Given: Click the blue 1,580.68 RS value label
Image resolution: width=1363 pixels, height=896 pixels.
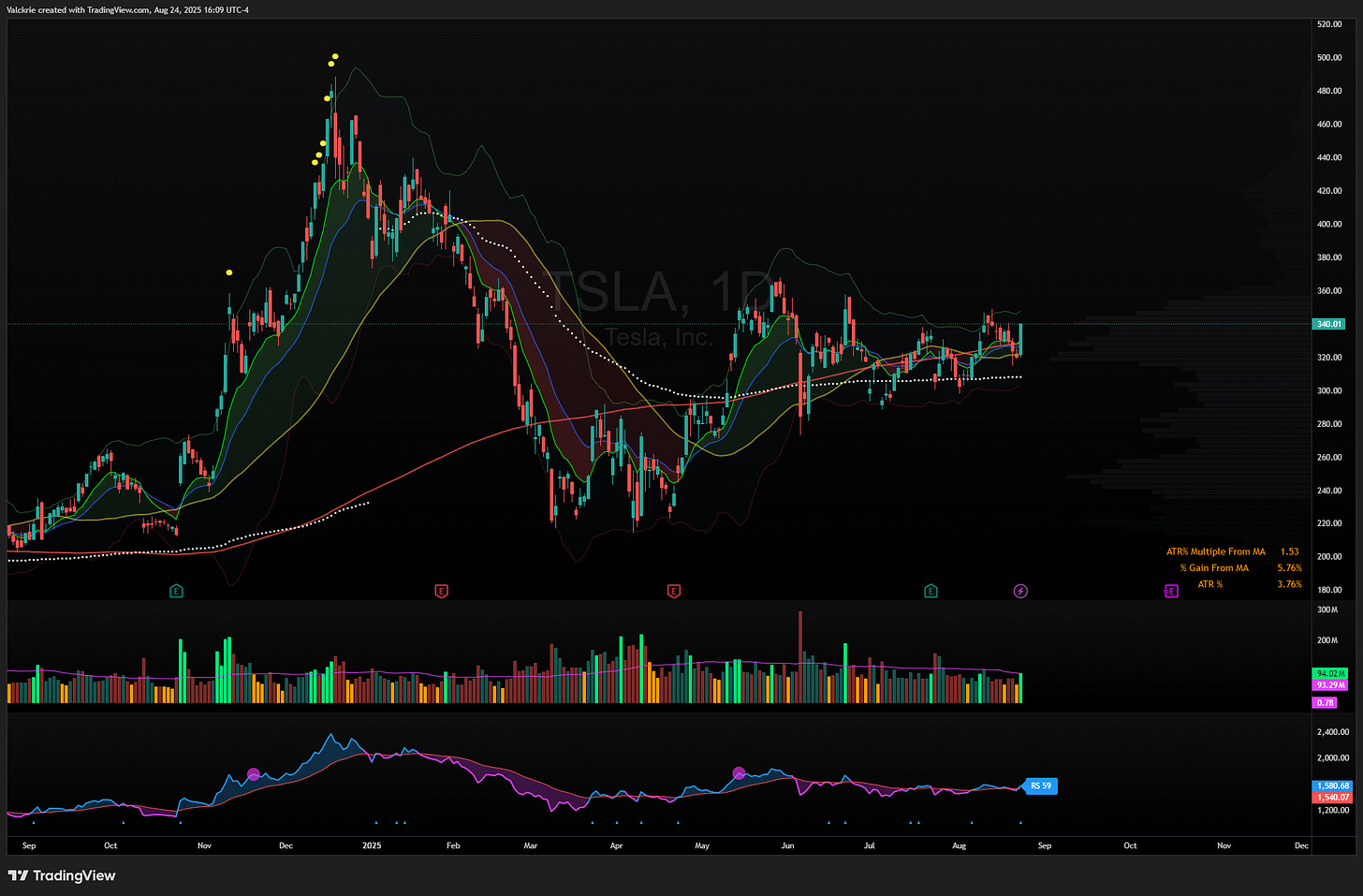Looking at the screenshot, I should click(1333, 786).
